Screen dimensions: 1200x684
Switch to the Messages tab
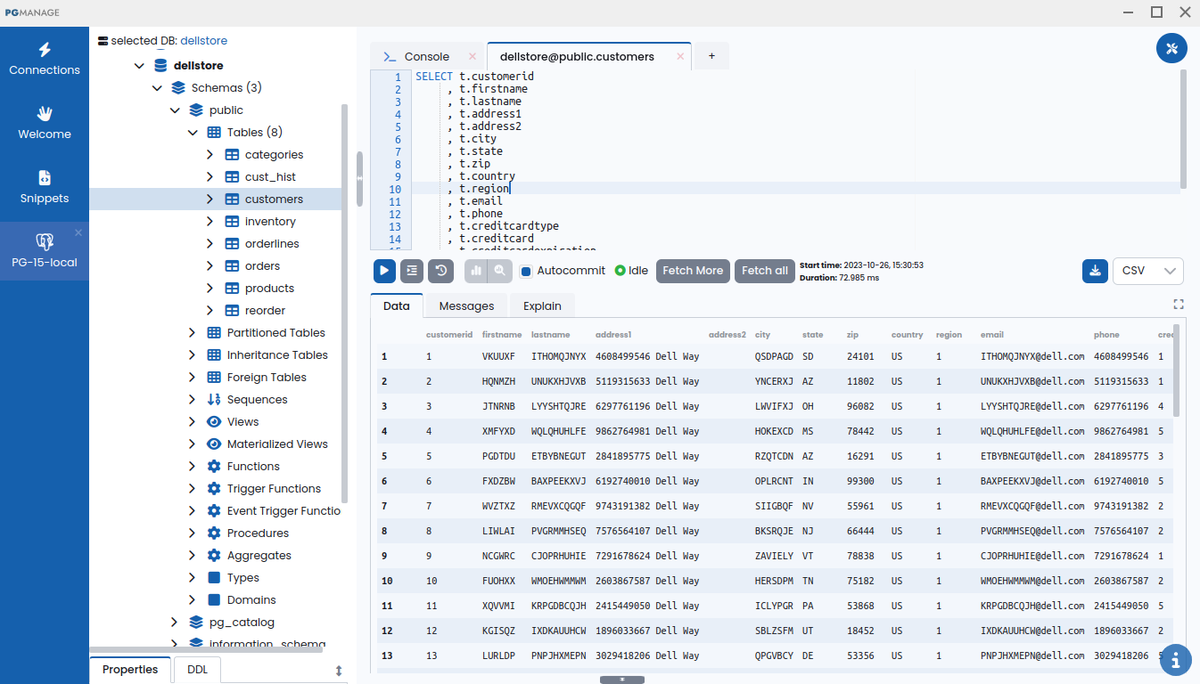click(x=466, y=306)
